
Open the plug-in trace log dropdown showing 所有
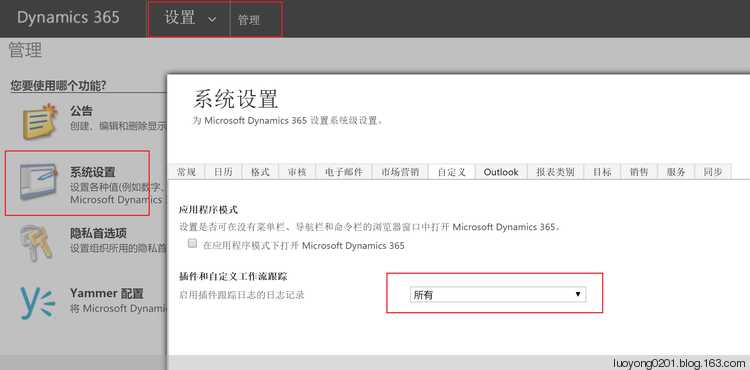497,294
